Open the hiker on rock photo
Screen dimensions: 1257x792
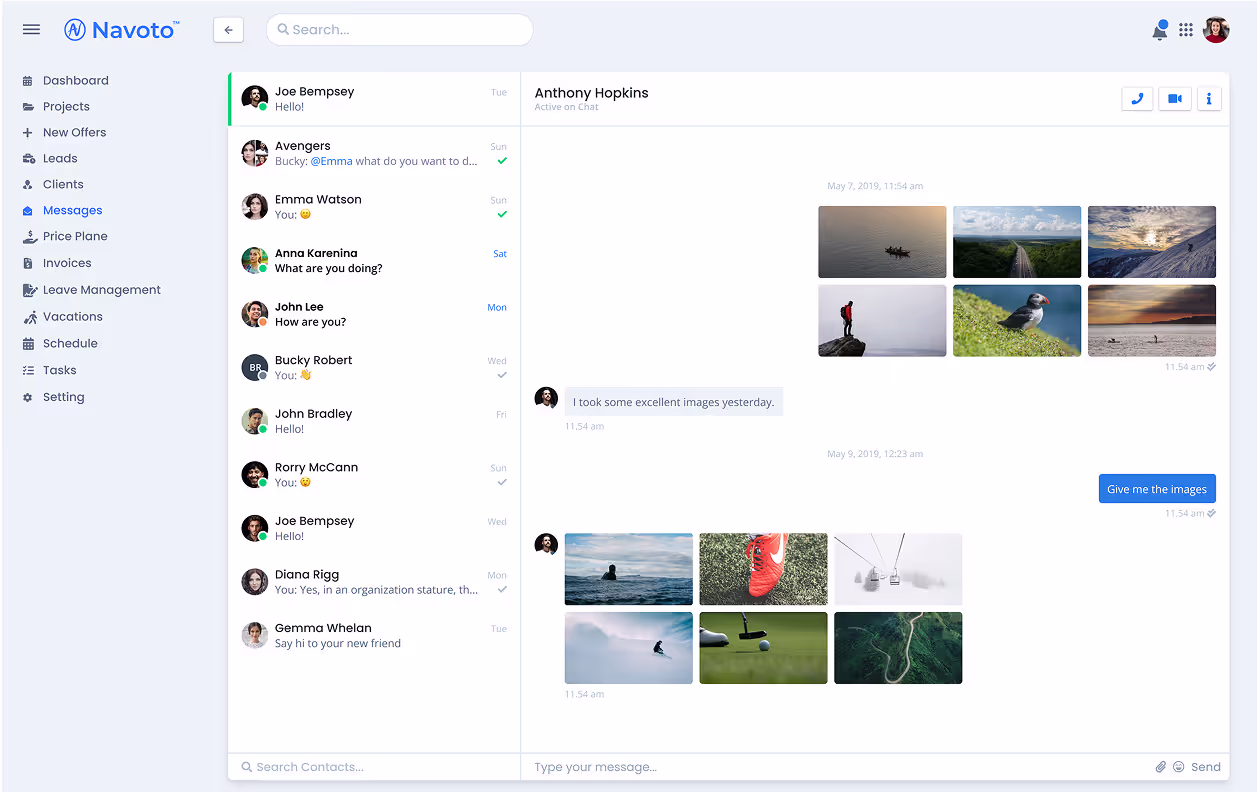882,321
